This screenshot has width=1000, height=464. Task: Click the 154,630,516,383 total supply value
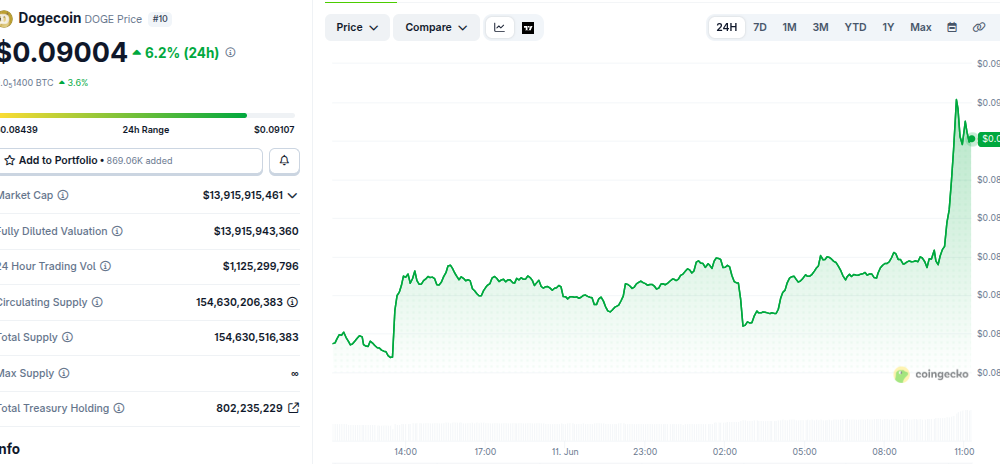(x=256, y=337)
